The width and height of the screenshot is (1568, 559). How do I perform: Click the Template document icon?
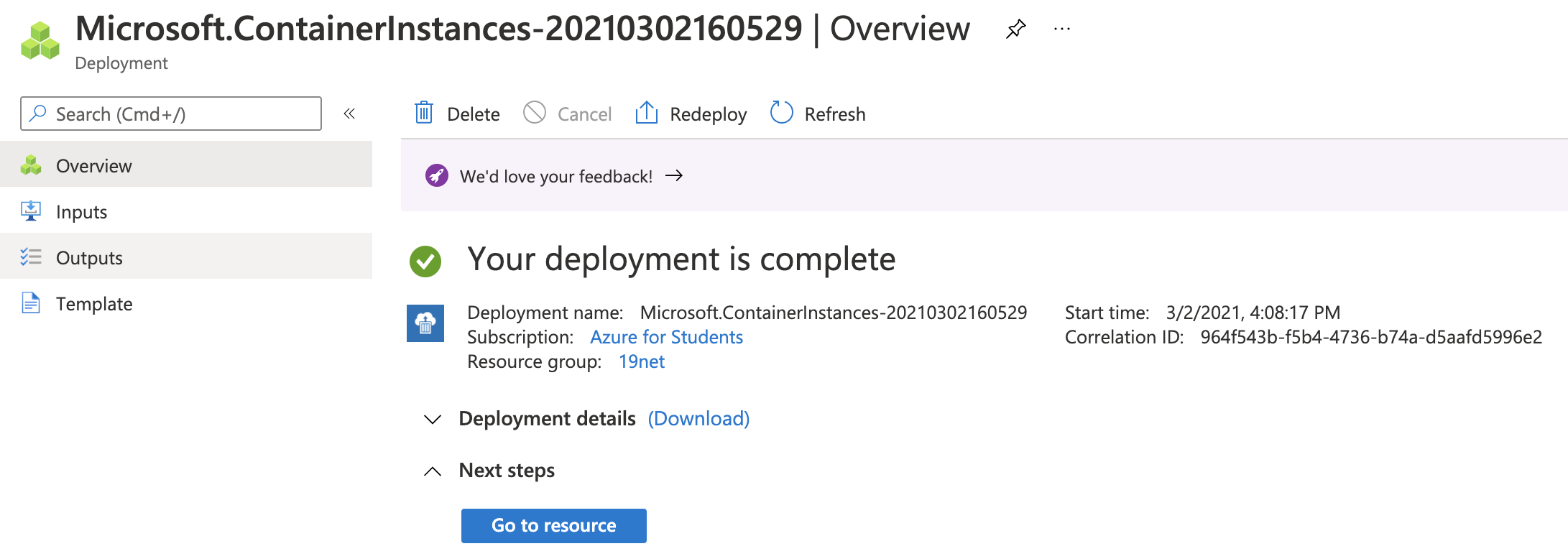click(x=31, y=303)
